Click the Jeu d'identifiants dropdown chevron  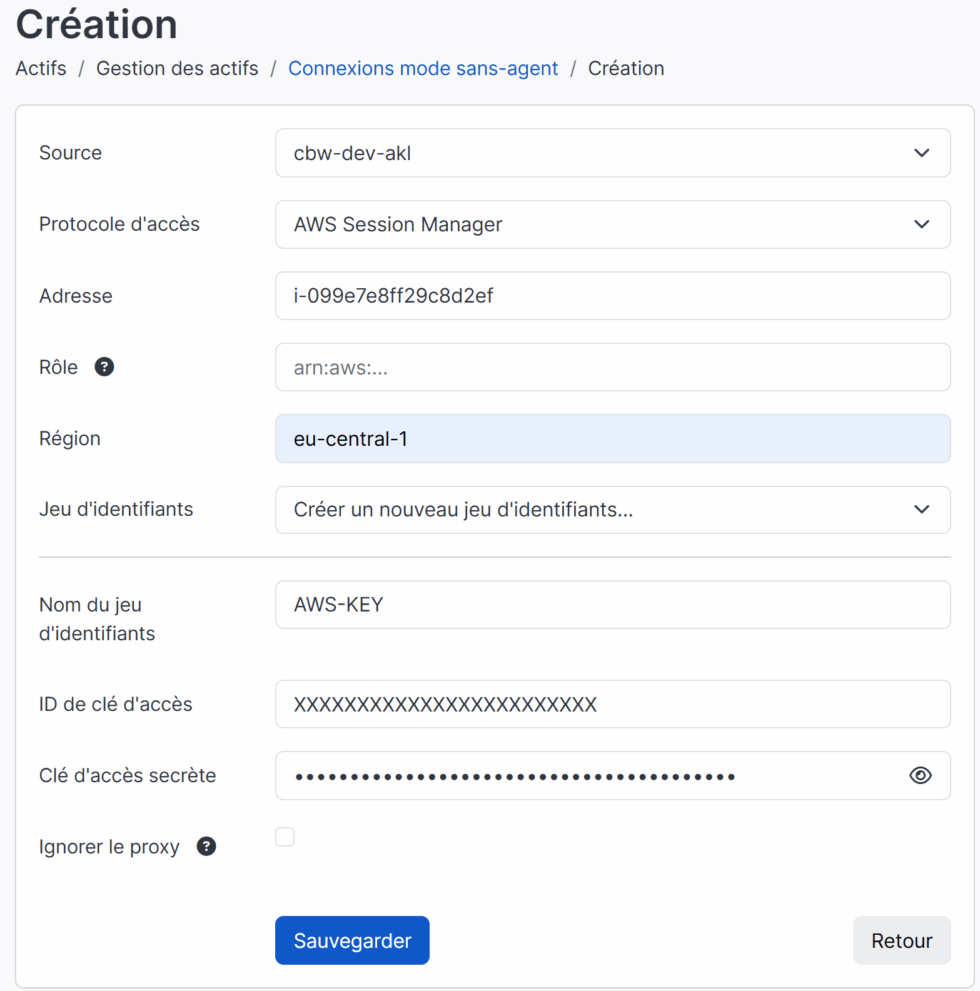pyautogui.click(x=922, y=510)
